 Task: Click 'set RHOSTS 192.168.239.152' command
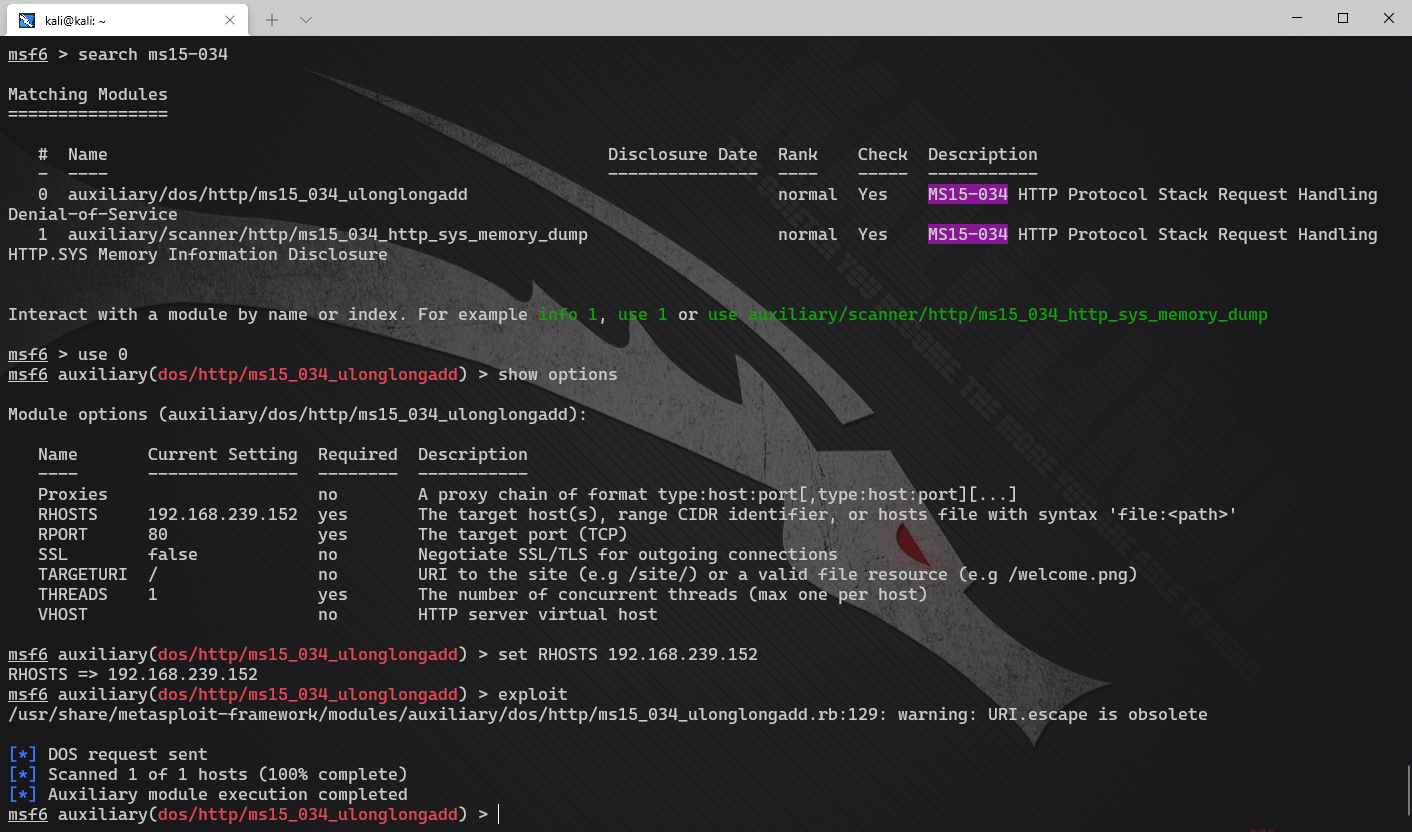(x=628, y=654)
